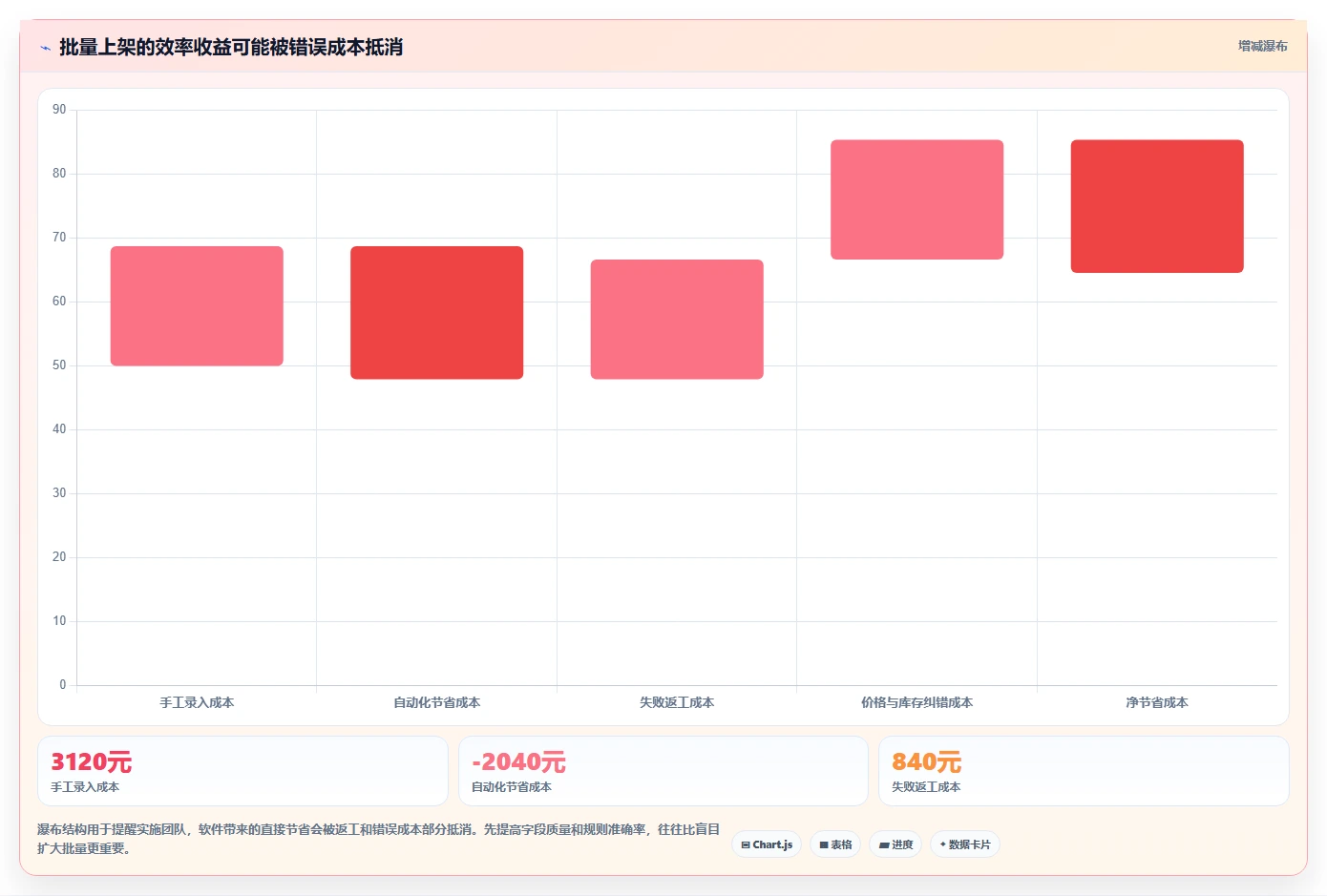The height and width of the screenshot is (896, 1327).
Task: Click the Chart.js tag chip
Action: [x=767, y=844]
